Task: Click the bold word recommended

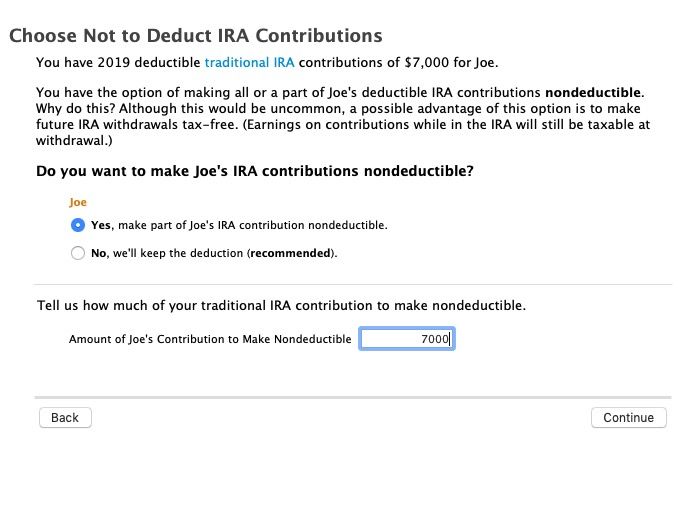Action: coord(290,253)
